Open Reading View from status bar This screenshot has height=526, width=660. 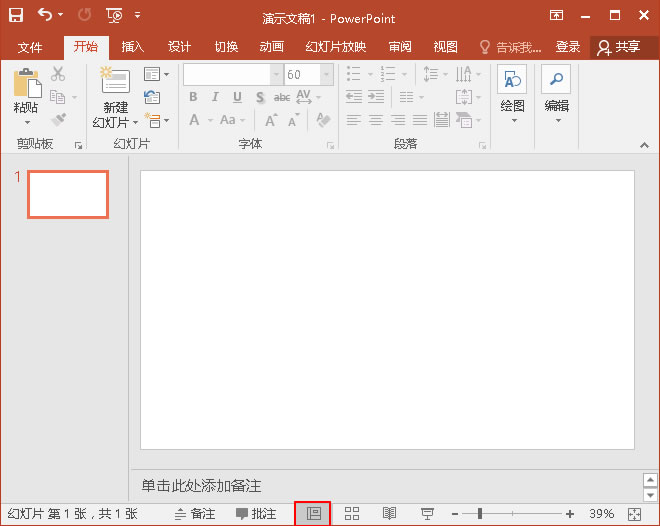(390, 513)
